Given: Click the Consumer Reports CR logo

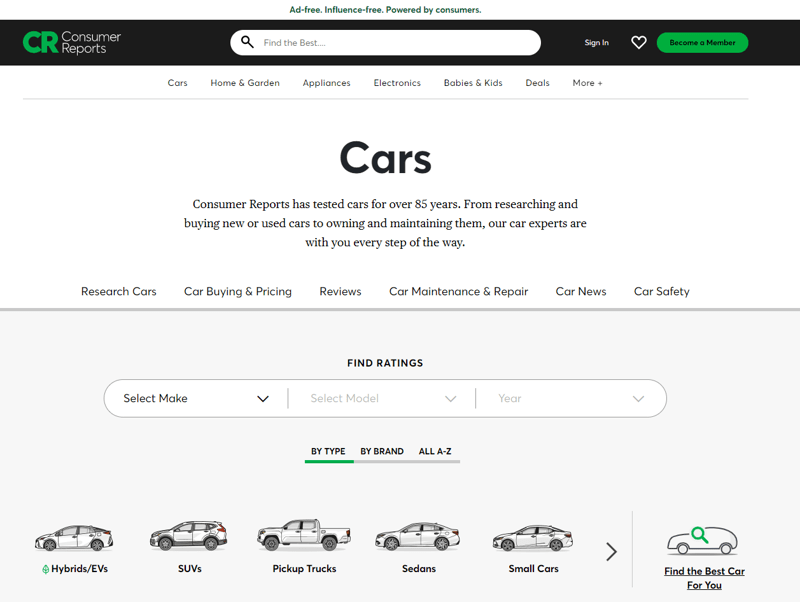Looking at the screenshot, I should pos(72,42).
